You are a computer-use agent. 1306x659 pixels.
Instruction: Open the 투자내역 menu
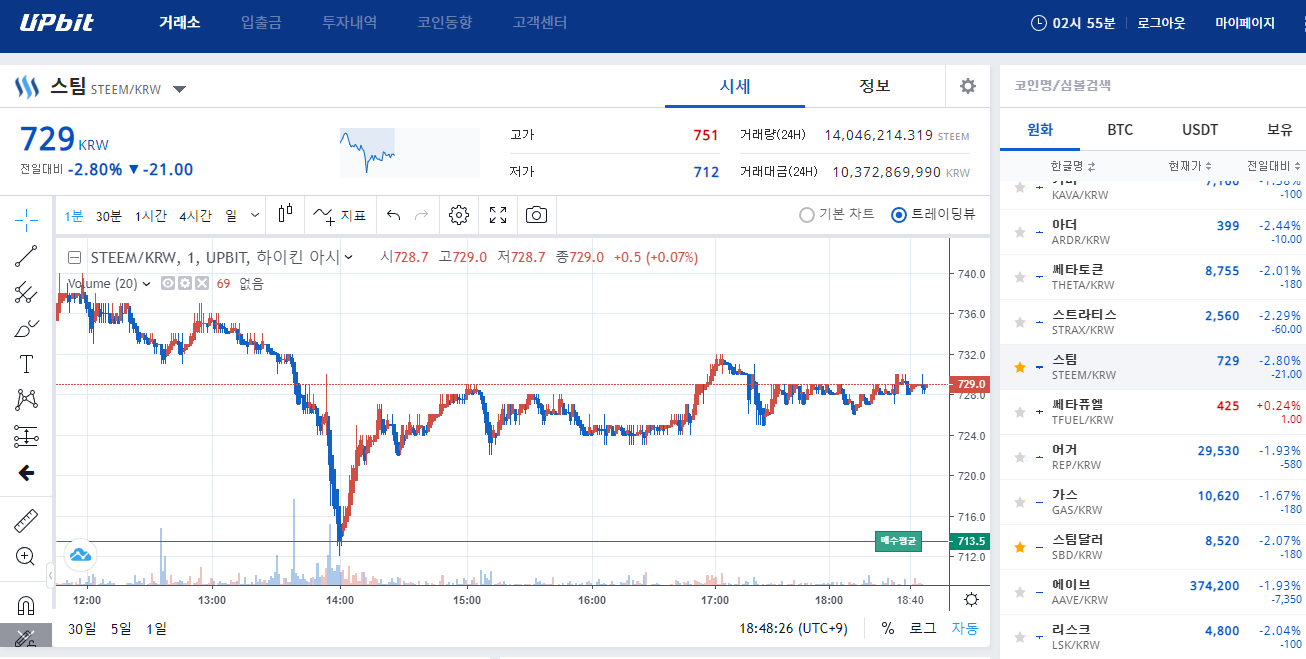coord(349,22)
